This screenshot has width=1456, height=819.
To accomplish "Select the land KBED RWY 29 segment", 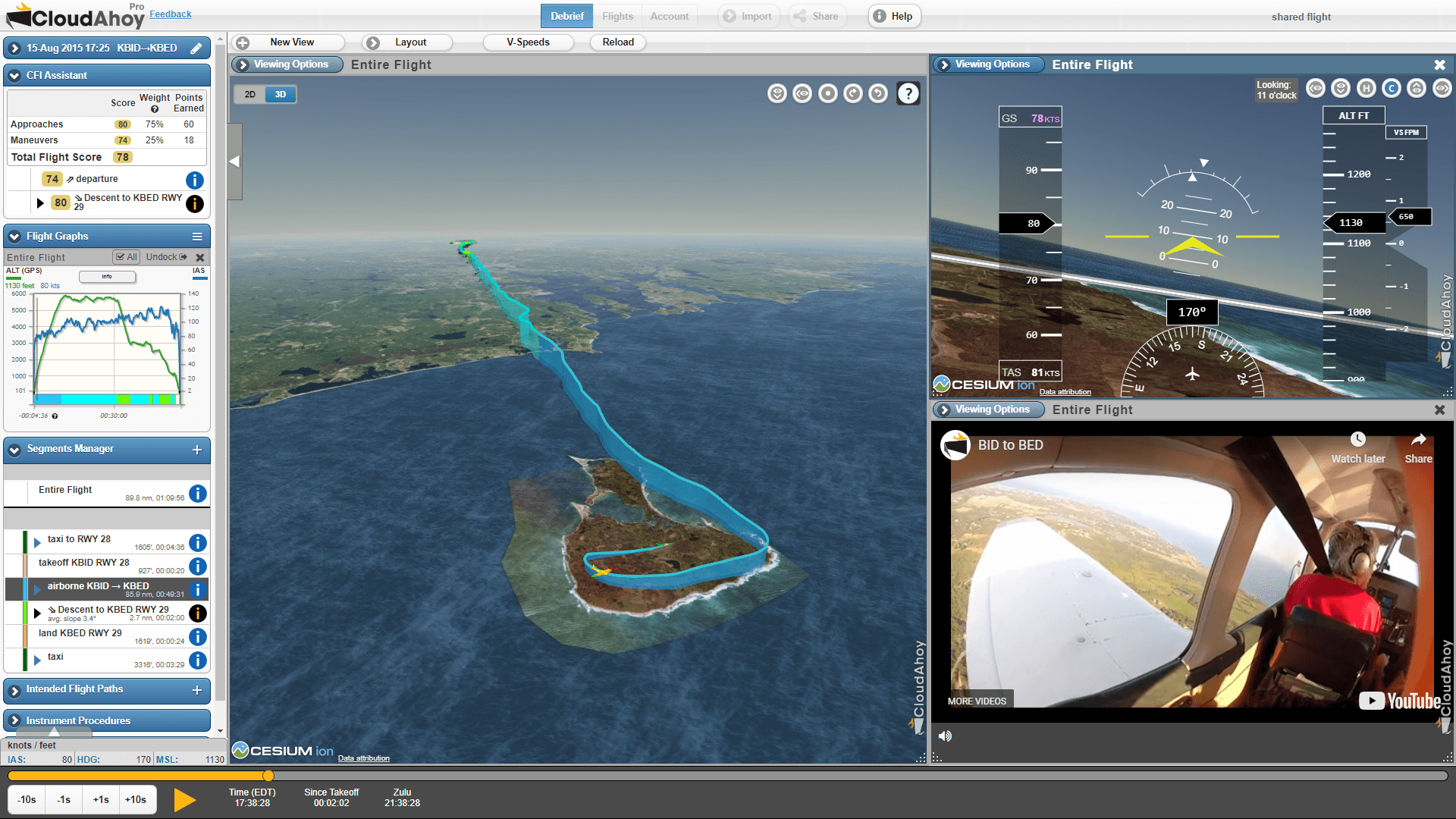I will tap(107, 637).
